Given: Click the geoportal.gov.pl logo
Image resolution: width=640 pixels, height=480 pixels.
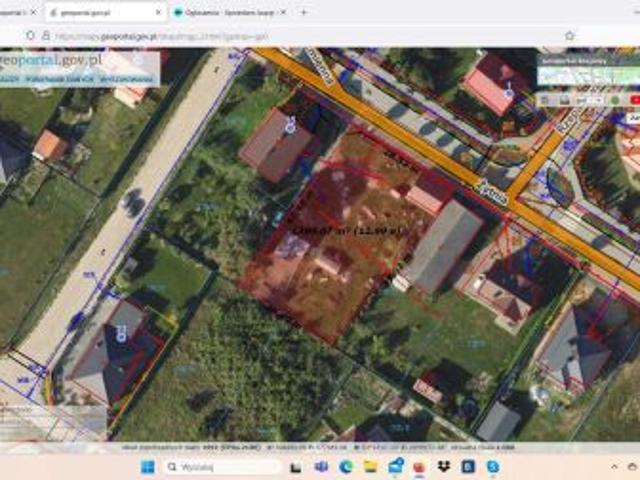Looking at the screenshot, I should [51, 60].
